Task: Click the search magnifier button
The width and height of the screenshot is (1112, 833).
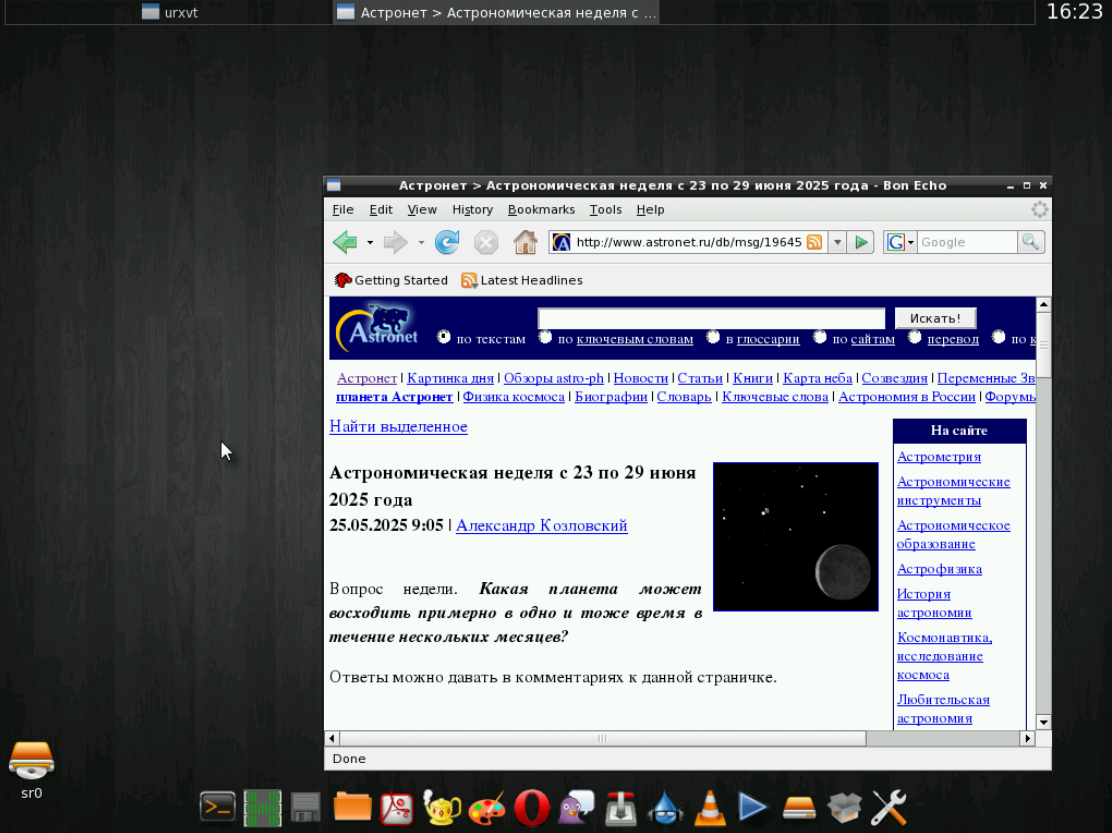Action: 1030,242
